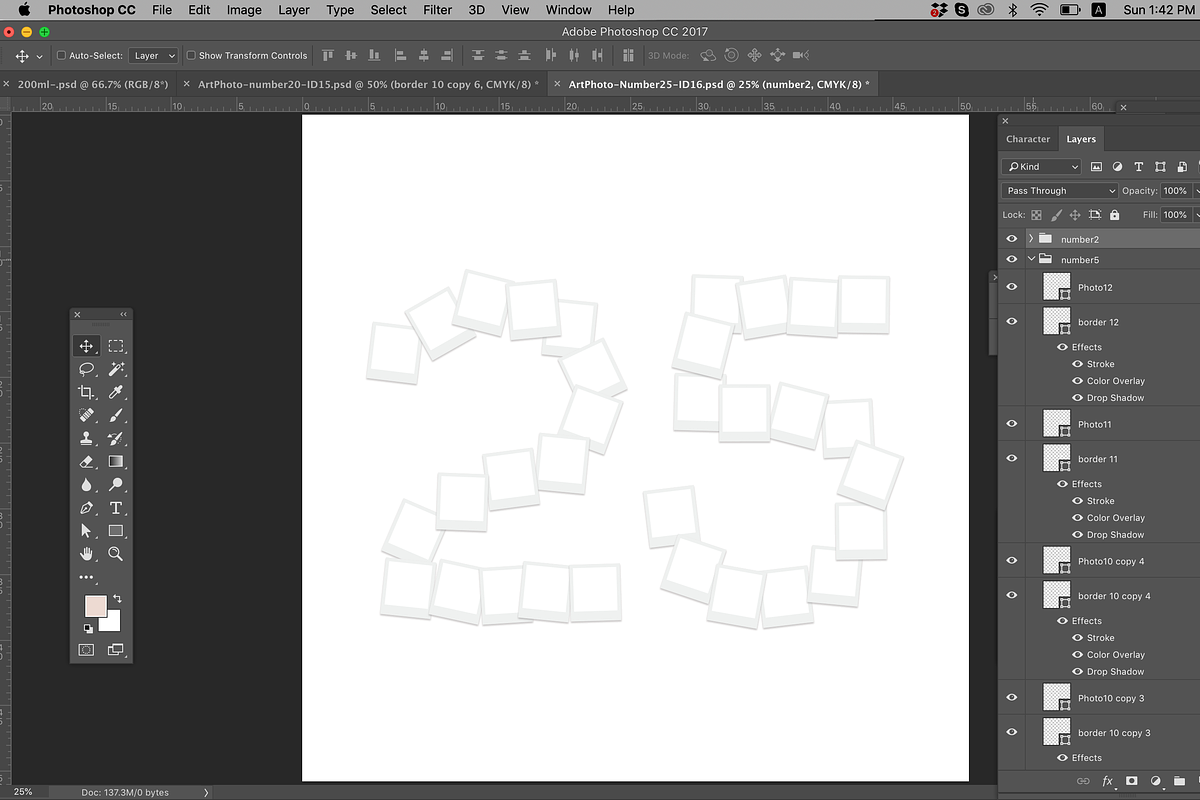
Task: Click the background color swatch
Action: click(112, 623)
